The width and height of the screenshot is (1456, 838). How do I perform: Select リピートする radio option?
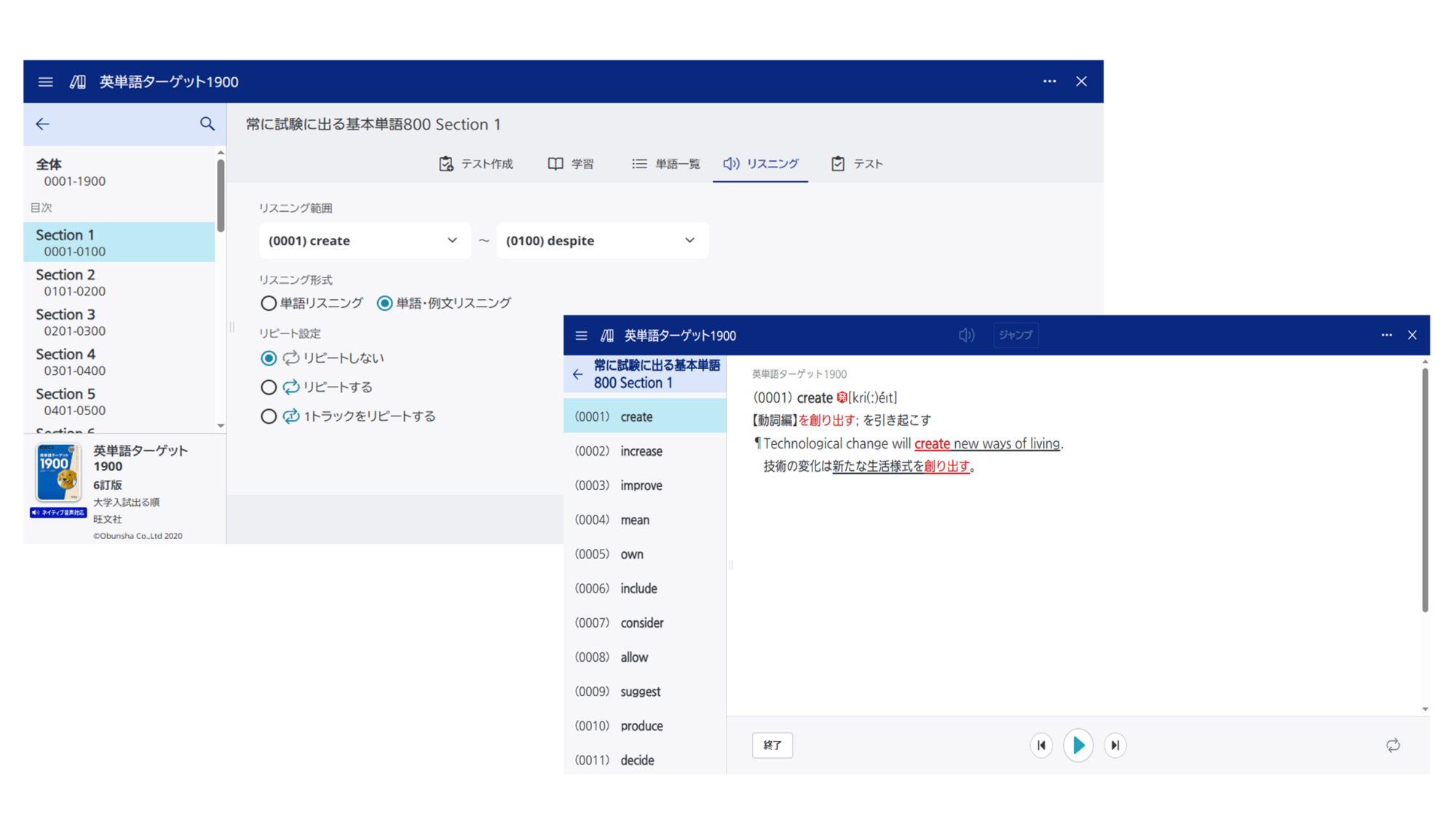pos(269,387)
